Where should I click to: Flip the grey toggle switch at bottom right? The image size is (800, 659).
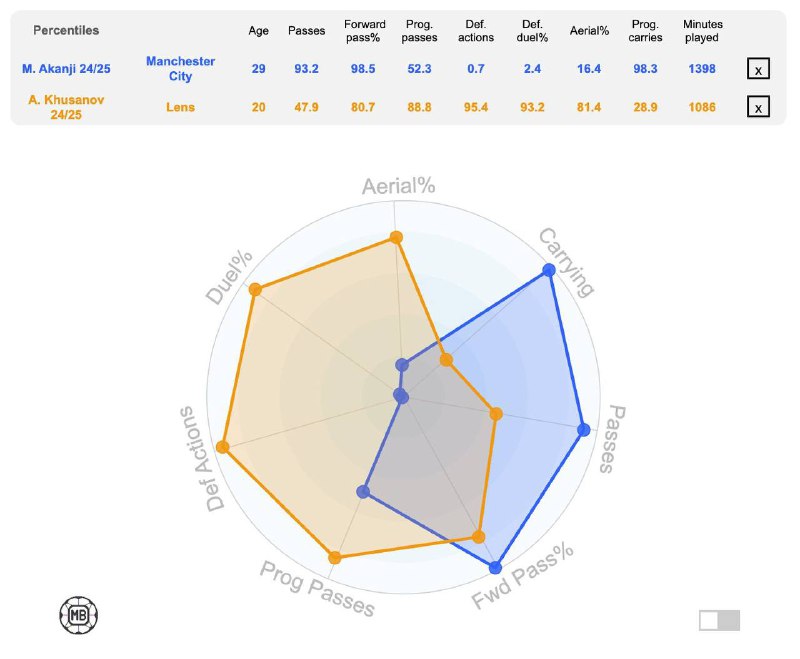pos(719,620)
